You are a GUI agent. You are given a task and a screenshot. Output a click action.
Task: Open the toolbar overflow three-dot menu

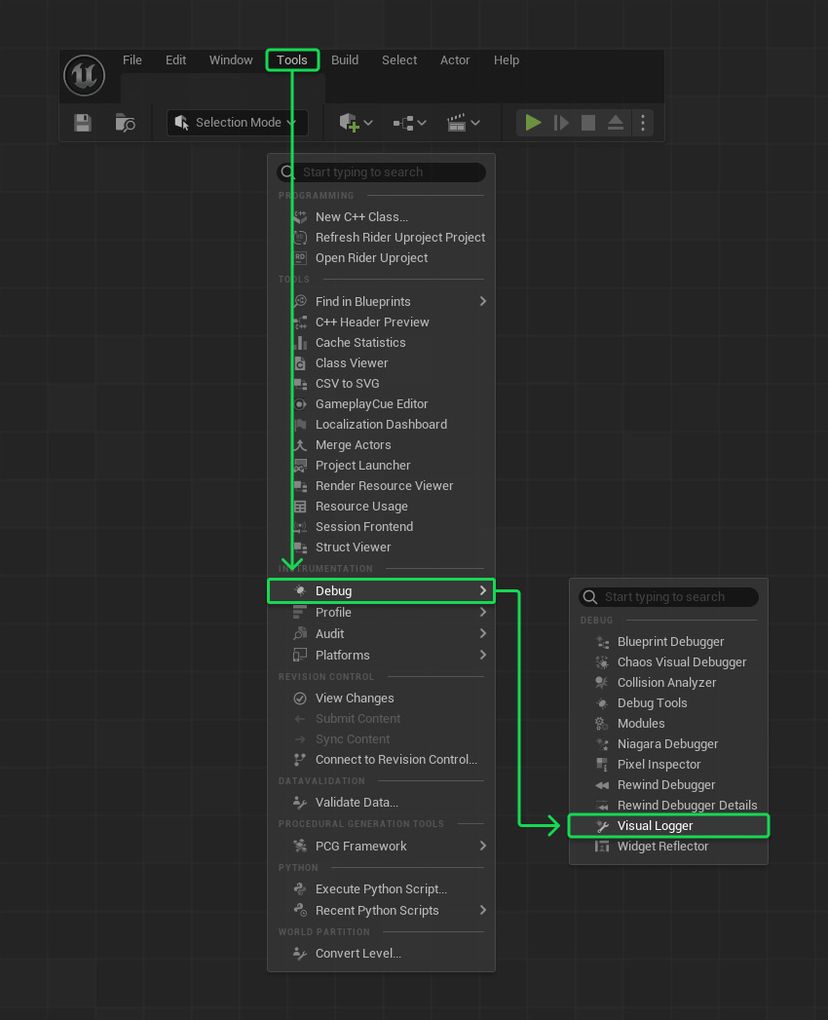pyautogui.click(x=641, y=122)
